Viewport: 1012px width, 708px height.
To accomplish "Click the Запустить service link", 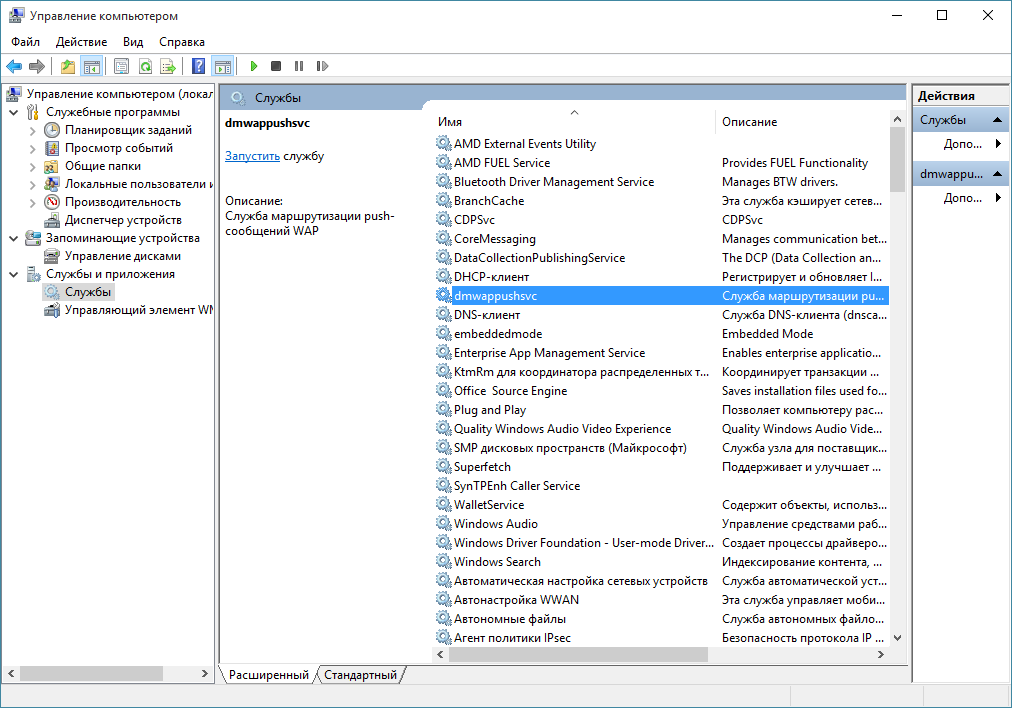I will 252,156.
